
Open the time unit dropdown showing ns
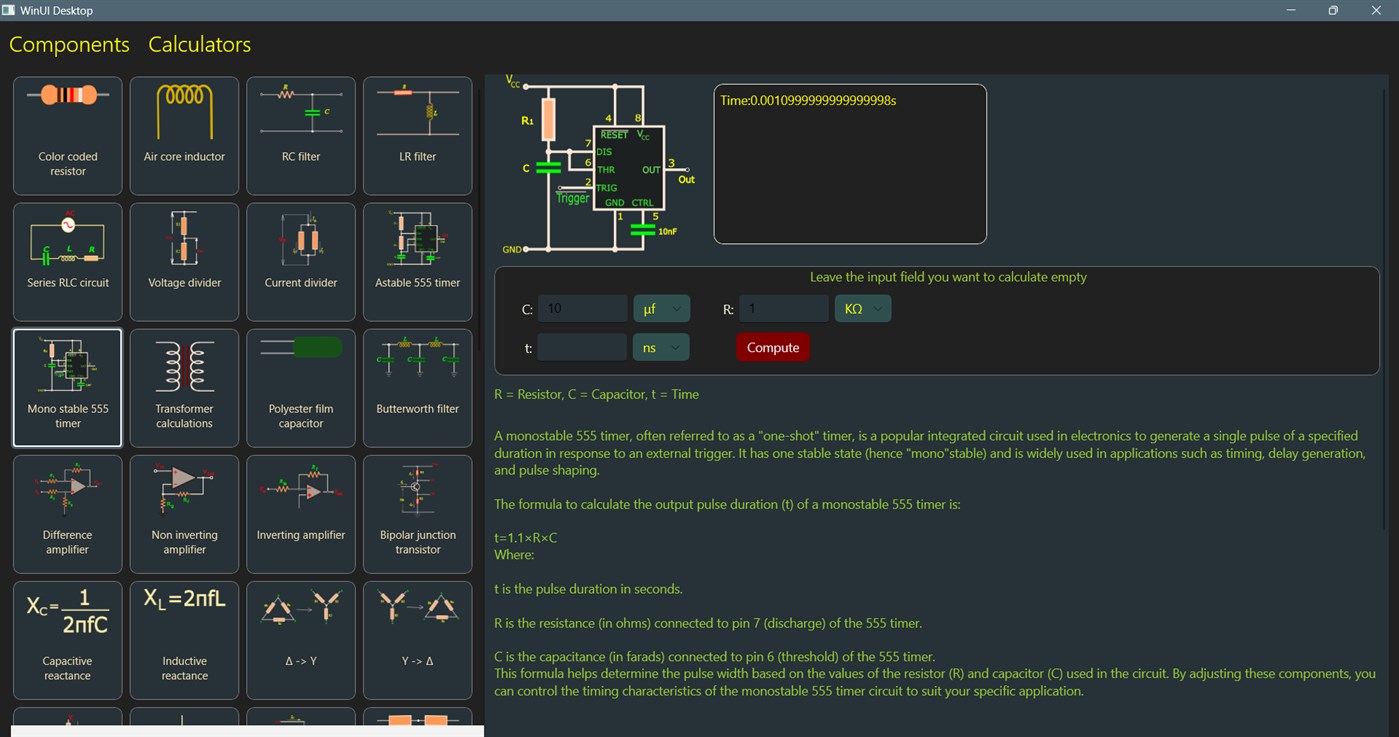click(660, 346)
